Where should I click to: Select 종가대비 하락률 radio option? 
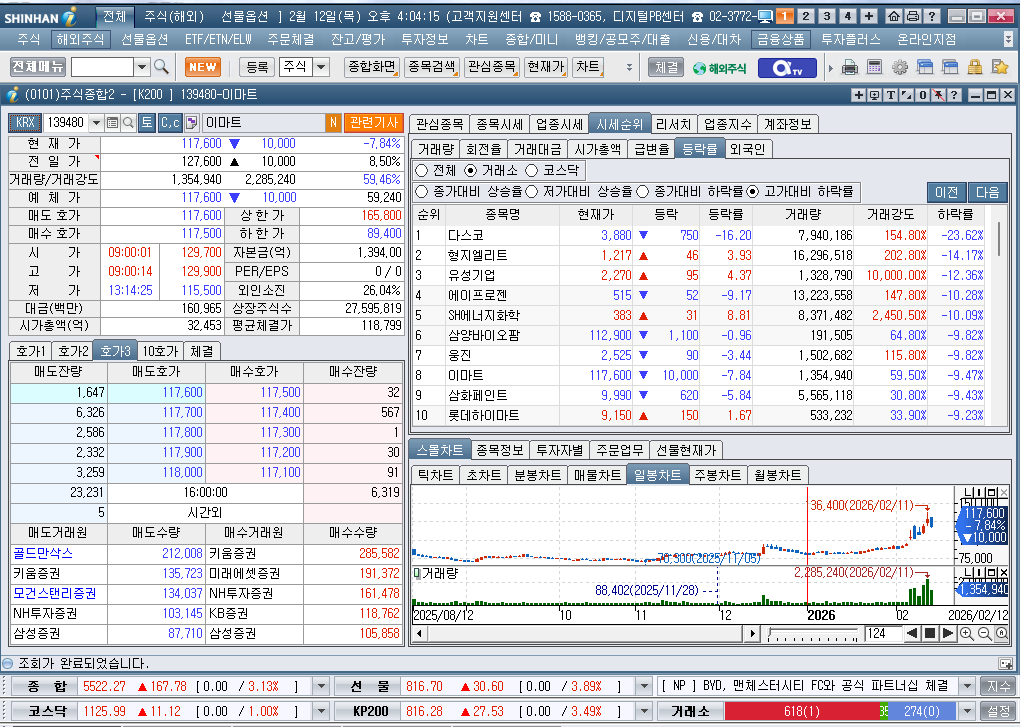pyautogui.click(x=643, y=192)
